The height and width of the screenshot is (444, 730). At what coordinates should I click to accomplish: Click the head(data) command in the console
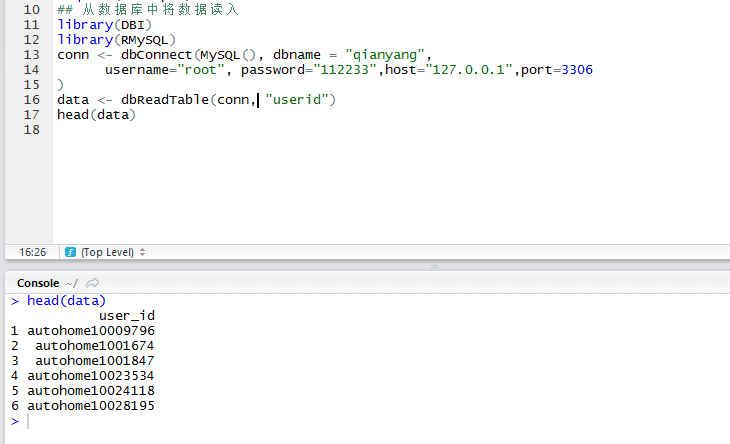click(67, 301)
